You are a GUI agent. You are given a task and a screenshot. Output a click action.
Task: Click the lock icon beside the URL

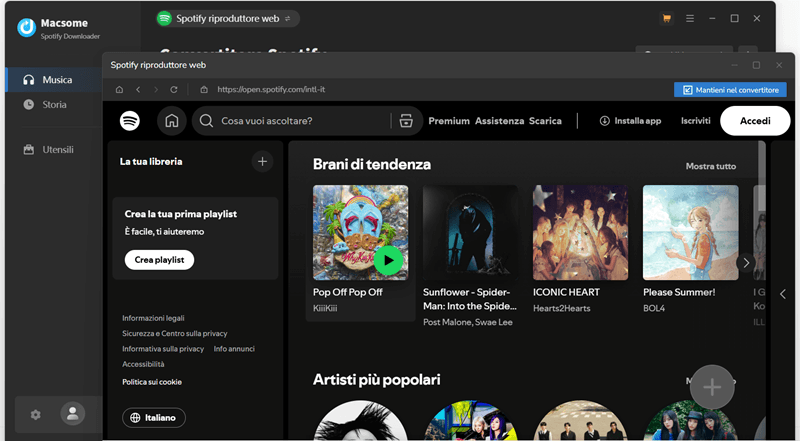coord(204,89)
